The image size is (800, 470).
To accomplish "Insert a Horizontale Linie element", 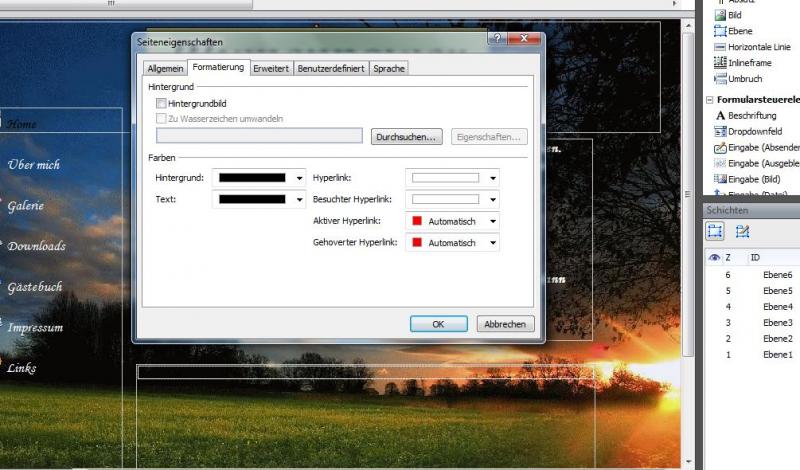I will pyautogui.click(x=720, y=47).
